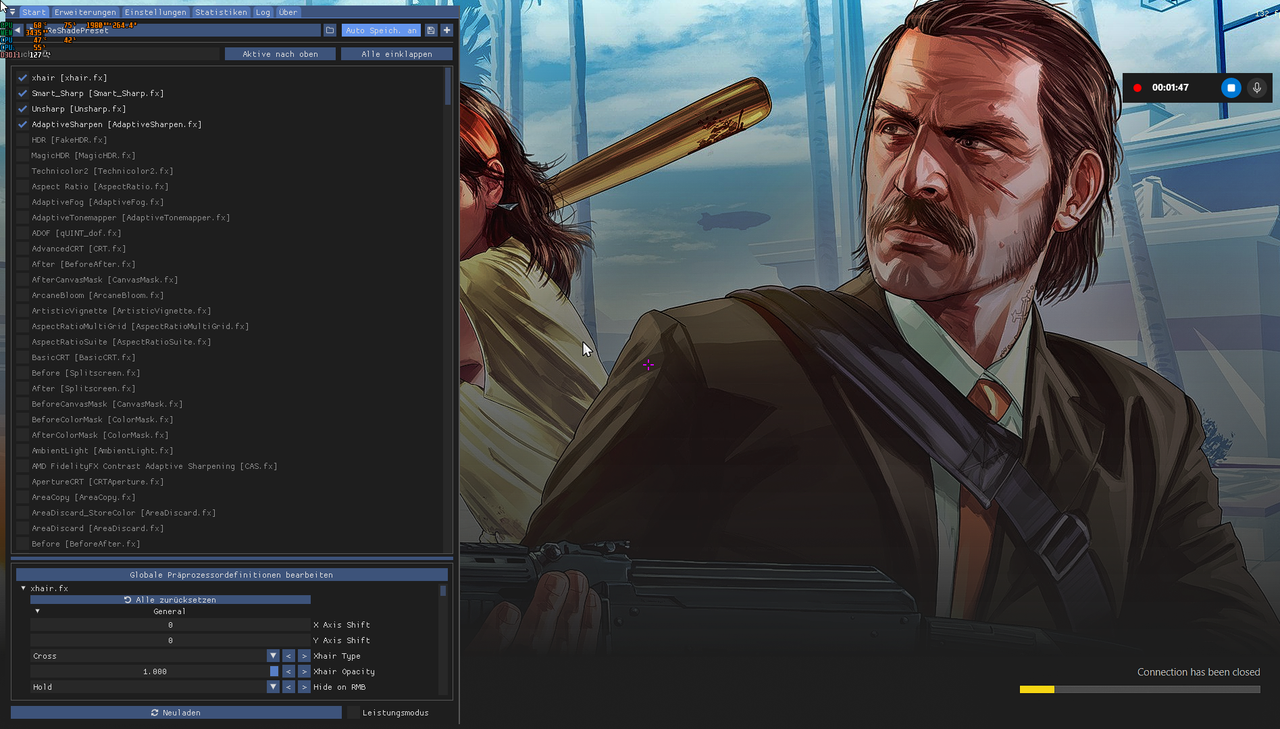Go to previous preset with left arrow

pyautogui.click(x=17, y=30)
